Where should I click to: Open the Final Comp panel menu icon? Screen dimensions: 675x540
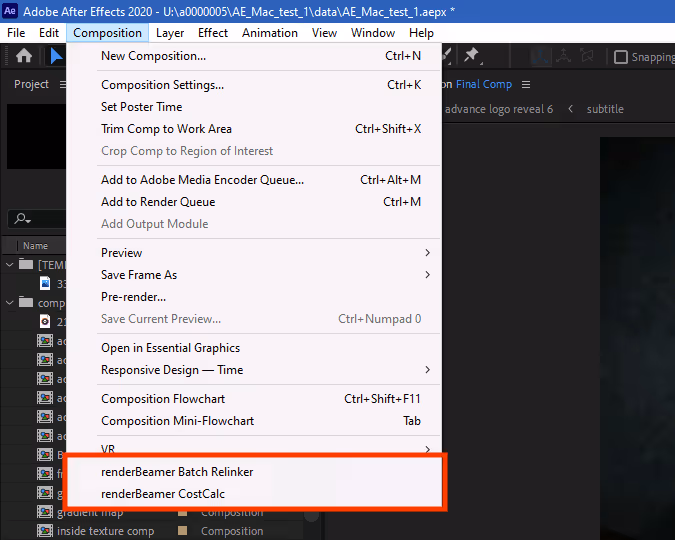(526, 84)
